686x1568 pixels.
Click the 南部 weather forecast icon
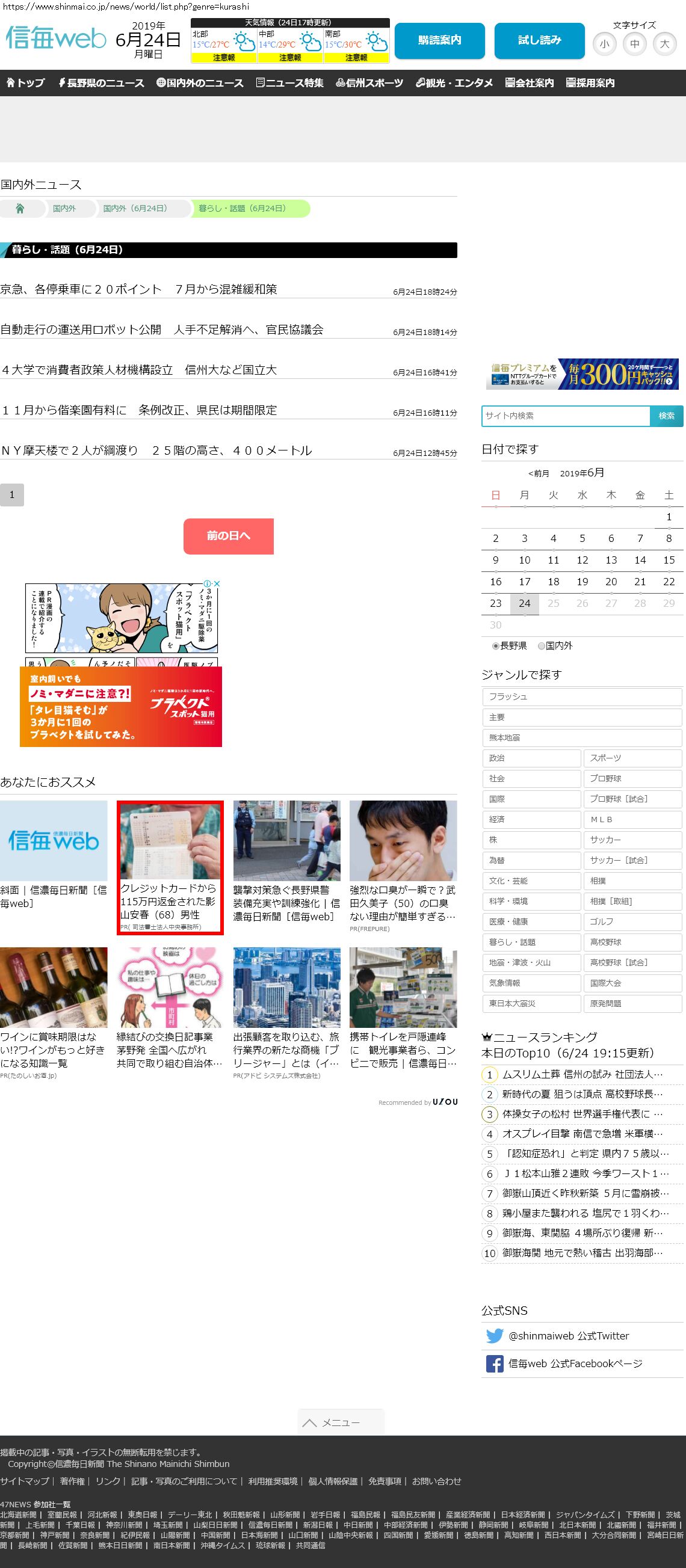click(x=377, y=42)
